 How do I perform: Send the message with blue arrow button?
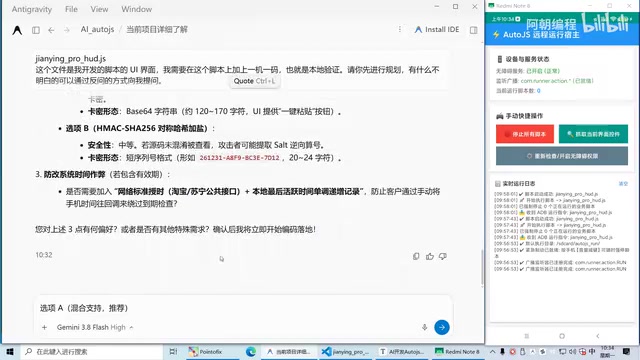(442, 327)
